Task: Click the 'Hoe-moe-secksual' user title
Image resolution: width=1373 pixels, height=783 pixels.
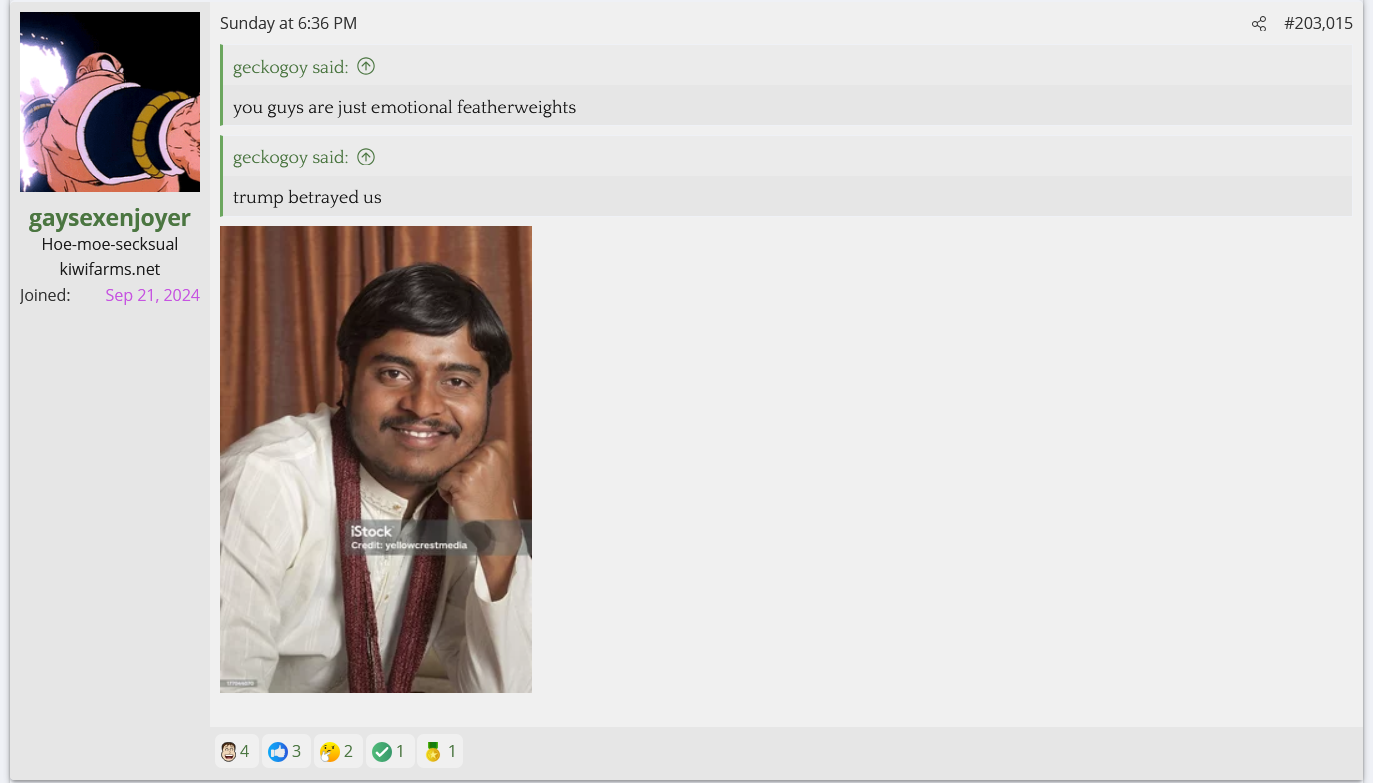Action: pyautogui.click(x=110, y=244)
